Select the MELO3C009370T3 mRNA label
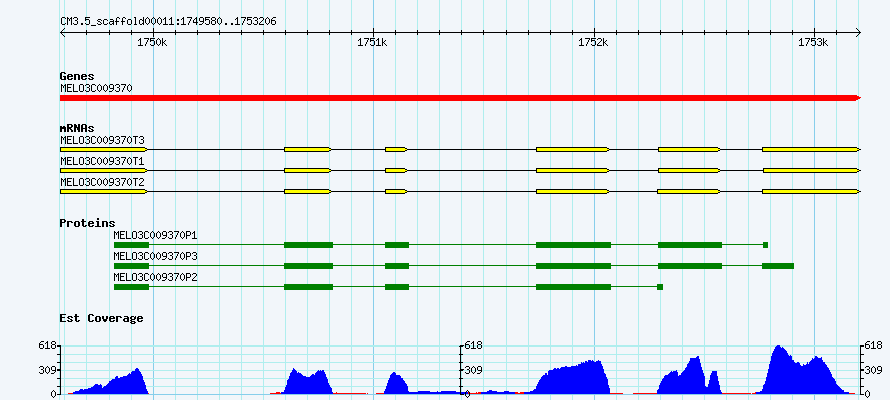Image resolution: width=890 pixels, height=400 pixels. point(102,140)
